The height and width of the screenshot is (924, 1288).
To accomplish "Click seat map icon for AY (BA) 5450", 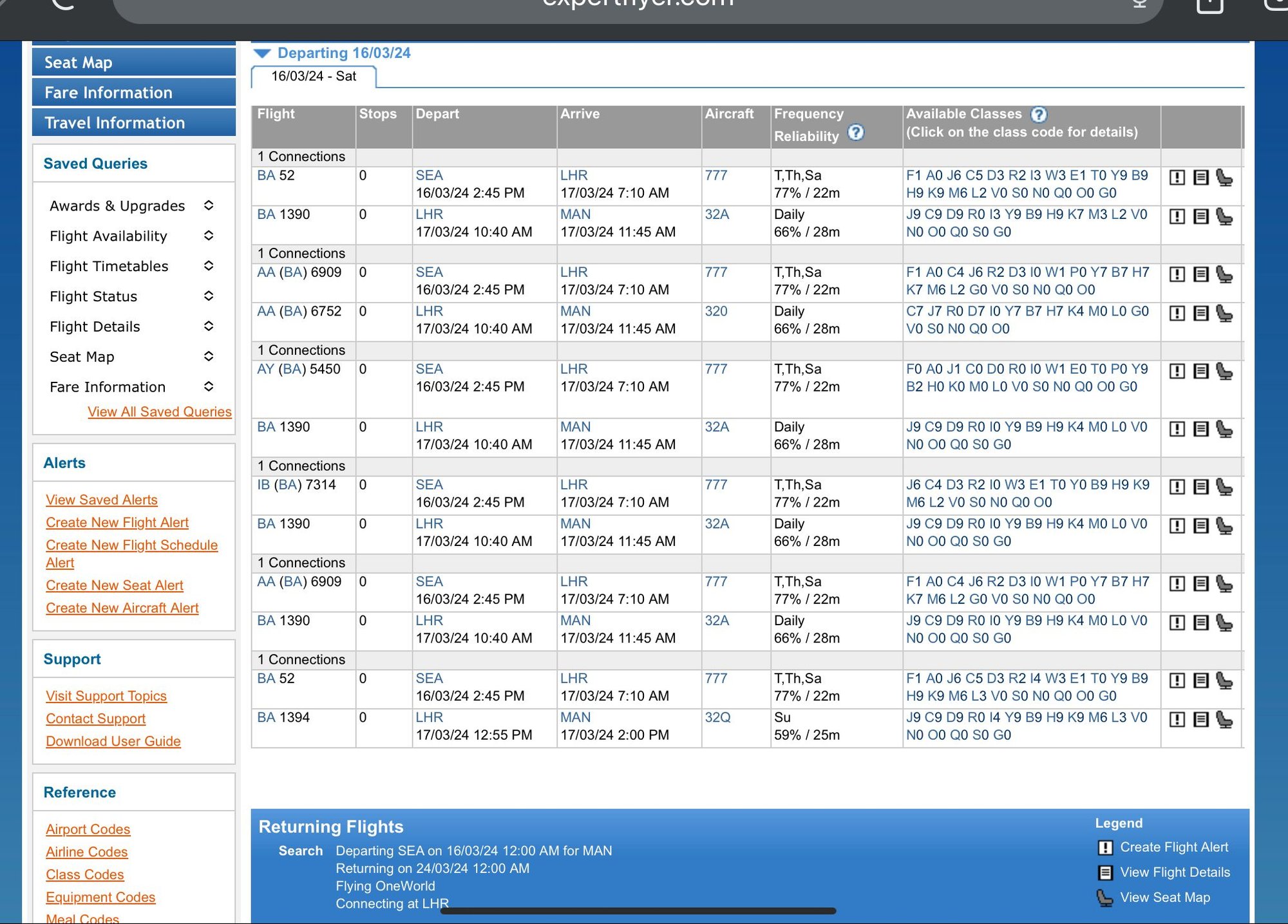I will 1224,372.
